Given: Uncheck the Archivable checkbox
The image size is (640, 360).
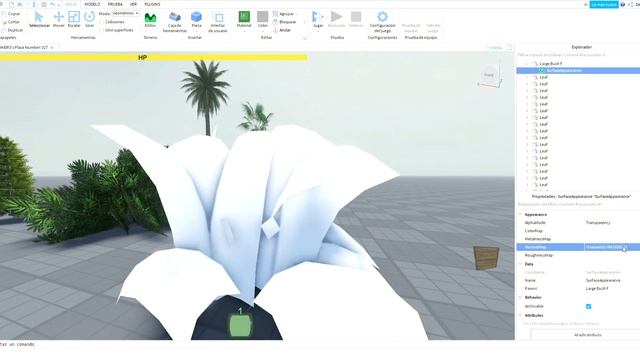Looking at the screenshot, I should (x=589, y=306).
